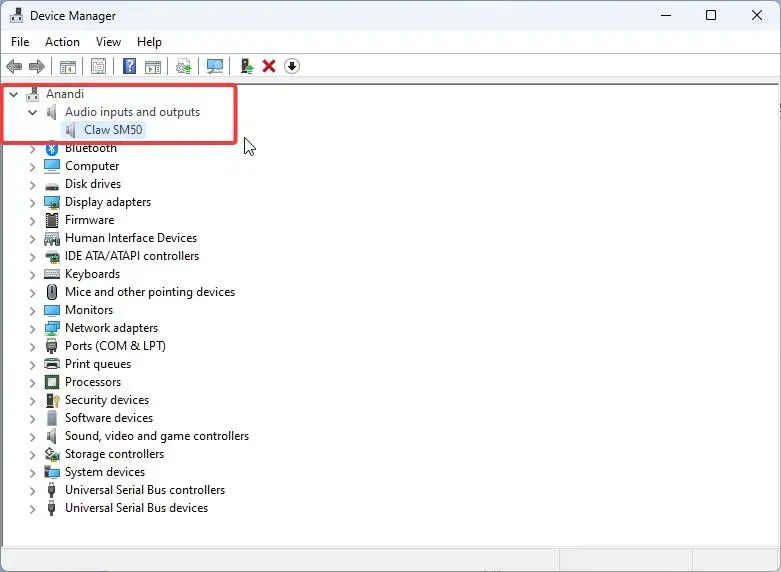This screenshot has width=781, height=572.
Task: Expand Sound, video and game controllers chevron
Action: 33,437
